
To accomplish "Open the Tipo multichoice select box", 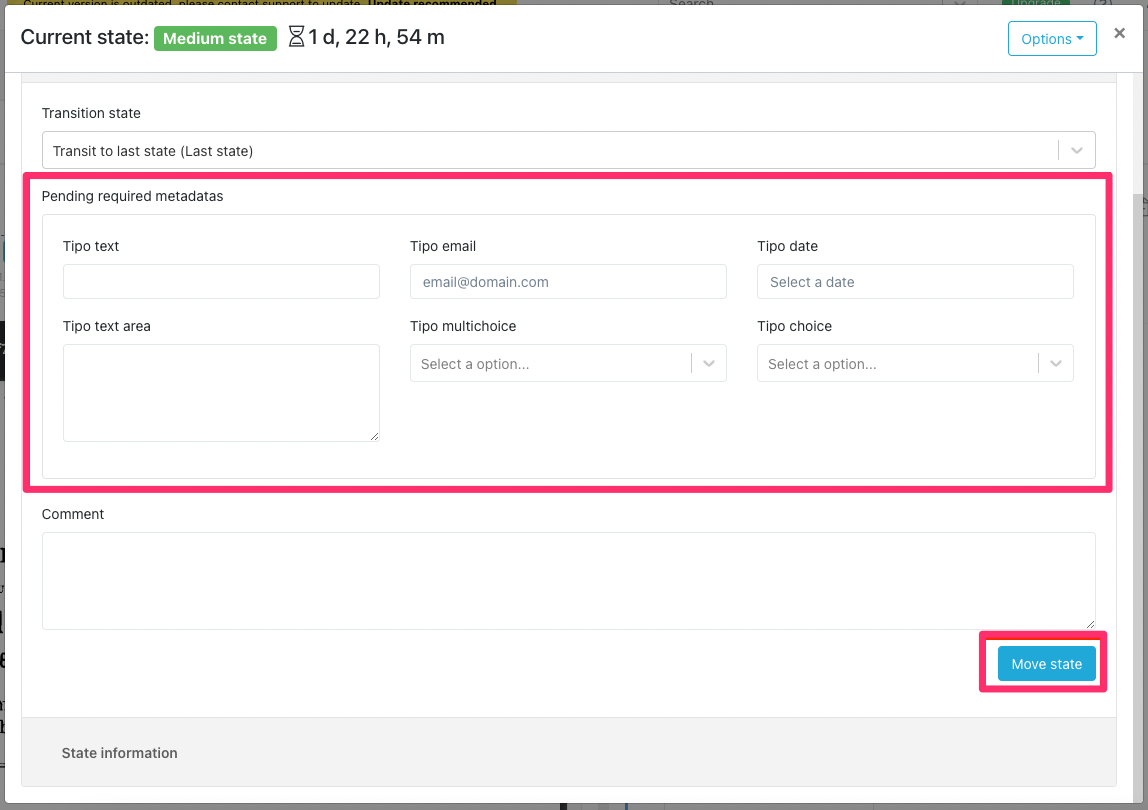I will [x=550, y=364].
